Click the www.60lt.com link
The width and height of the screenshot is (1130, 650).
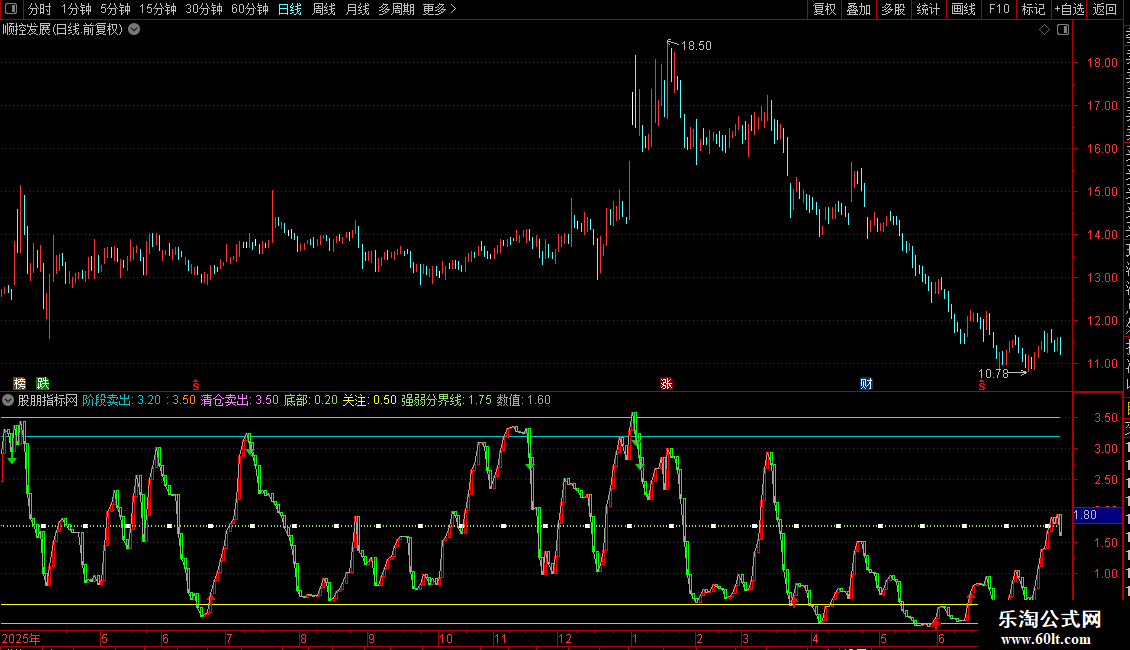(x=1046, y=639)
